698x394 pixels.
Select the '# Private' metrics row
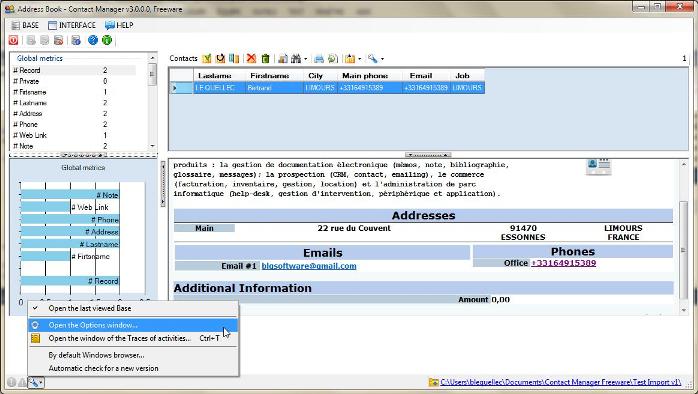pyautogui.click(x=73, y=81)
